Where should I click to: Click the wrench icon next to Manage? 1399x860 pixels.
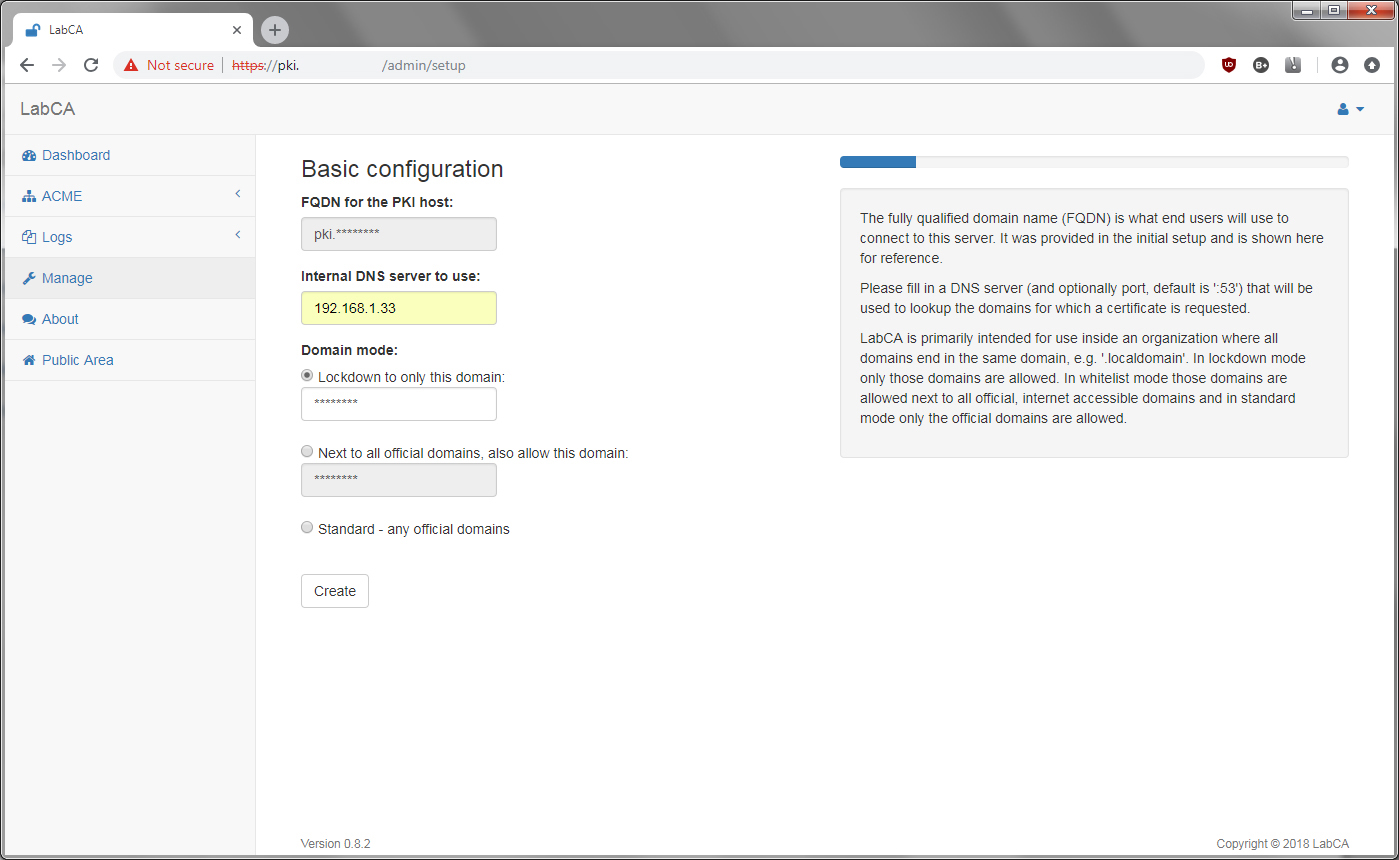pos(28,278)
